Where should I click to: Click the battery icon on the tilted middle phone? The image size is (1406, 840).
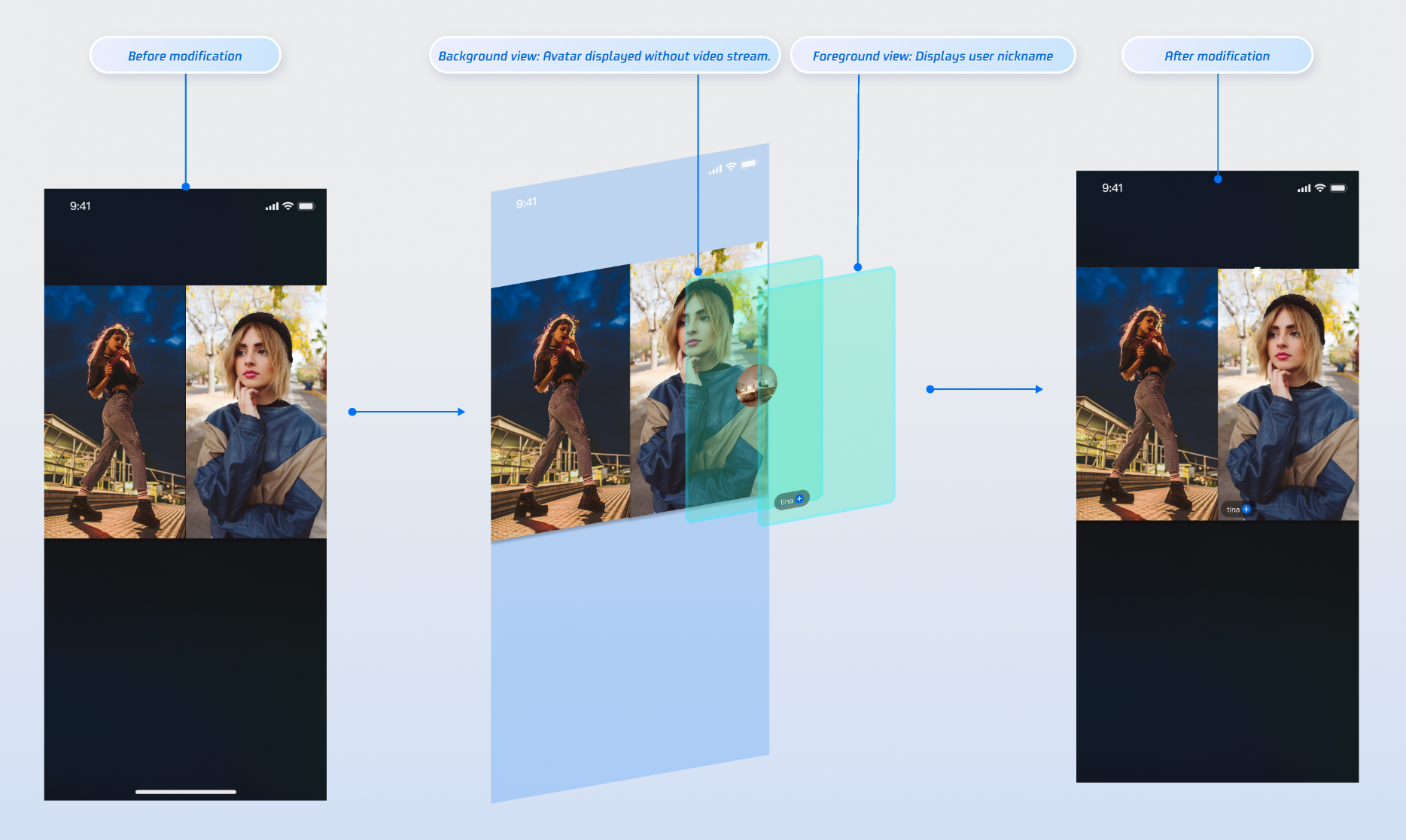[x=749, y=164]
